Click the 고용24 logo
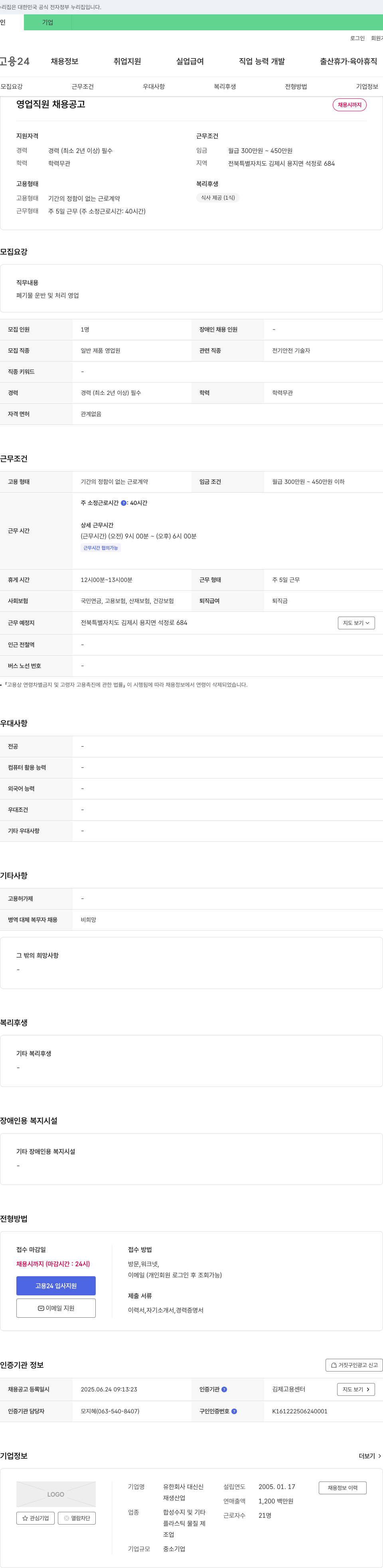 point(15,61)
